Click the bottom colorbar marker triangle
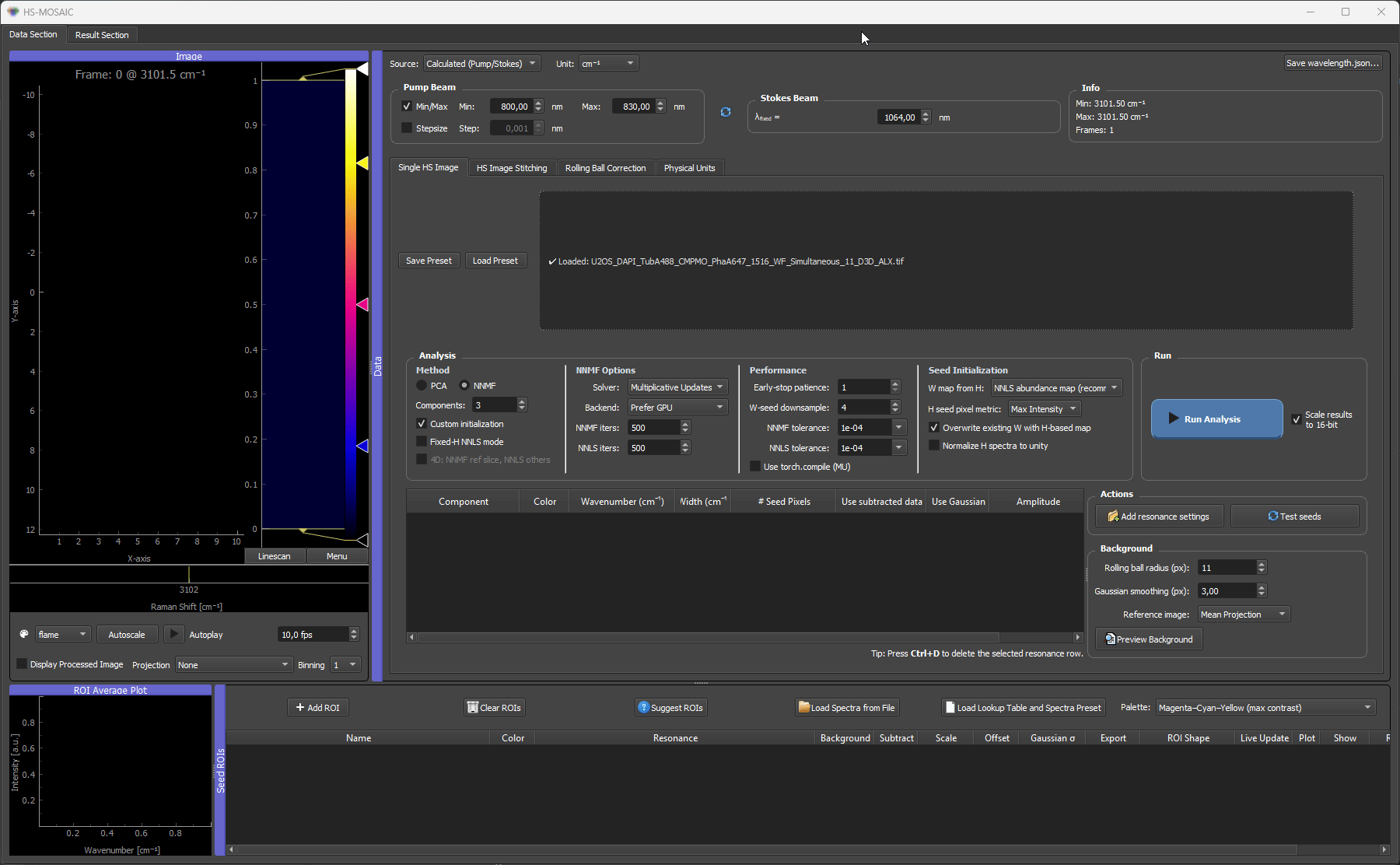The height and width of the screenshot is (865, 1400). point(362,539)
